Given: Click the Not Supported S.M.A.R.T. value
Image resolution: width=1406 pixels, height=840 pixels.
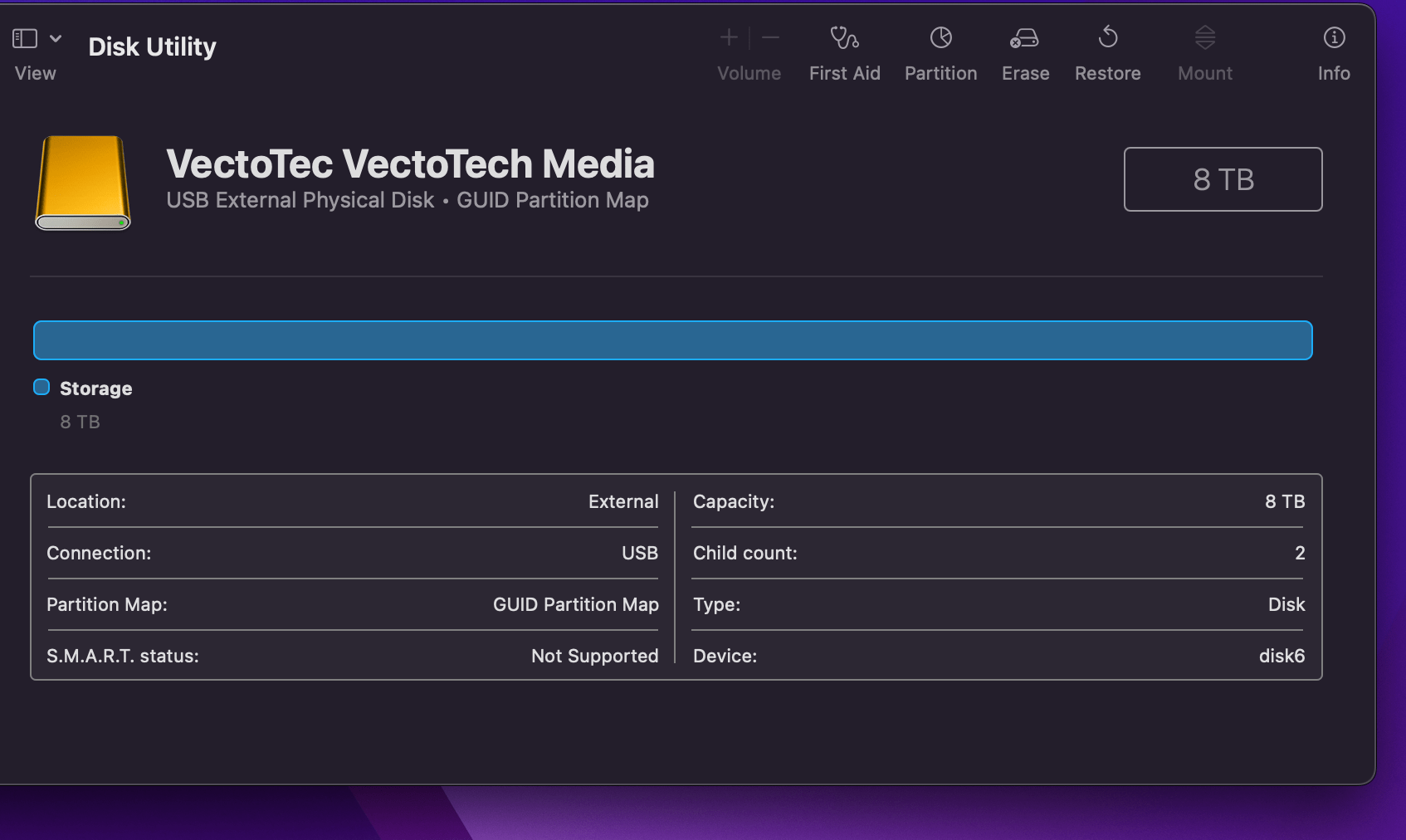Looking at the screenshot, I should pyautogui.click(x=594, y=656).
